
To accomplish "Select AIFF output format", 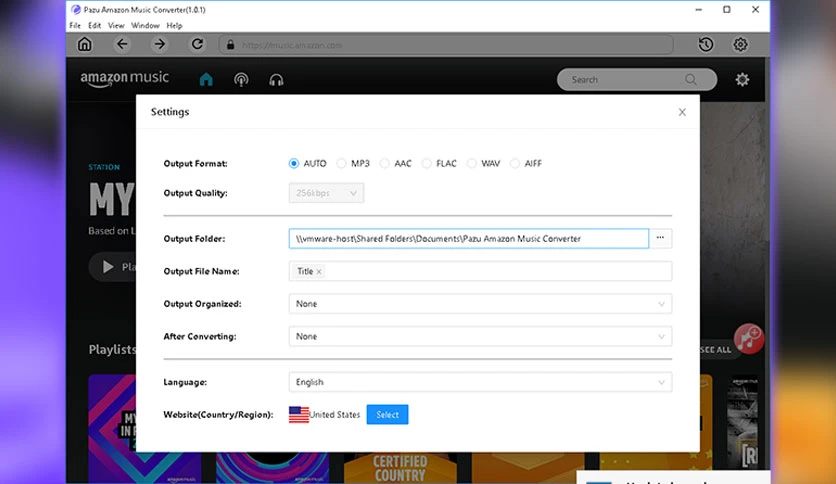I will click(515, 164).
